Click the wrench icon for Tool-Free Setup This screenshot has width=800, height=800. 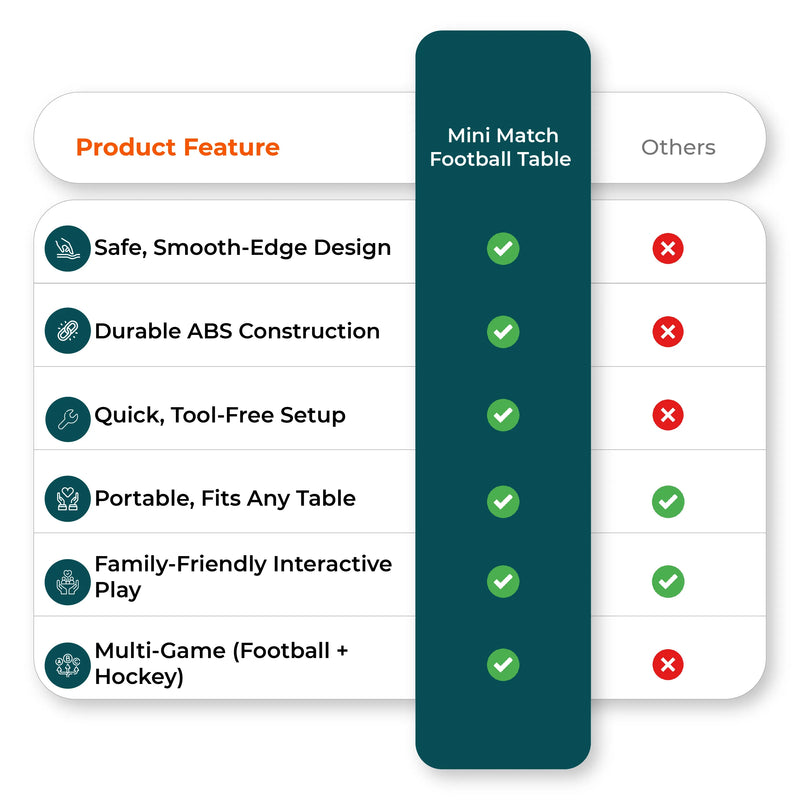67,419
